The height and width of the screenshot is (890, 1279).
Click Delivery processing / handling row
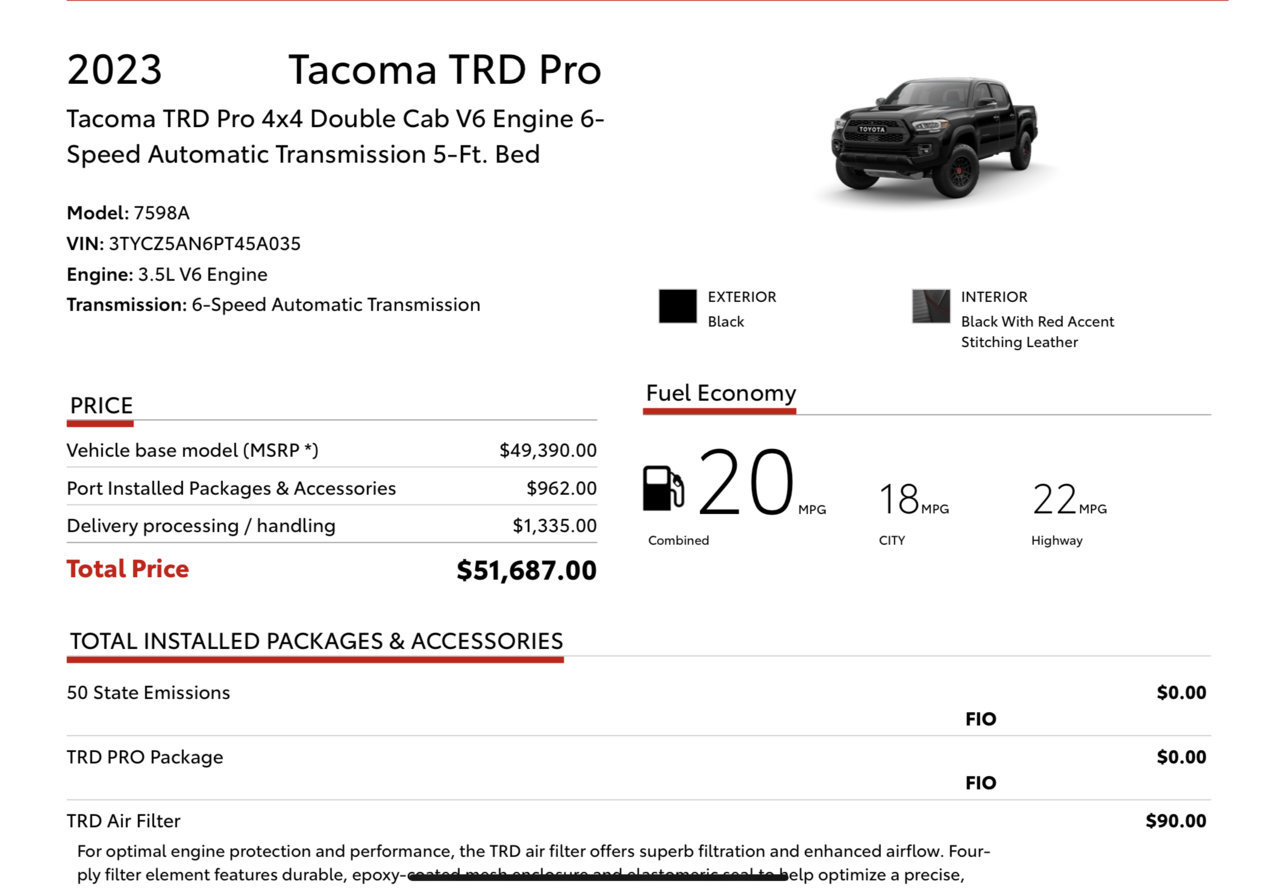coord(331,525)
